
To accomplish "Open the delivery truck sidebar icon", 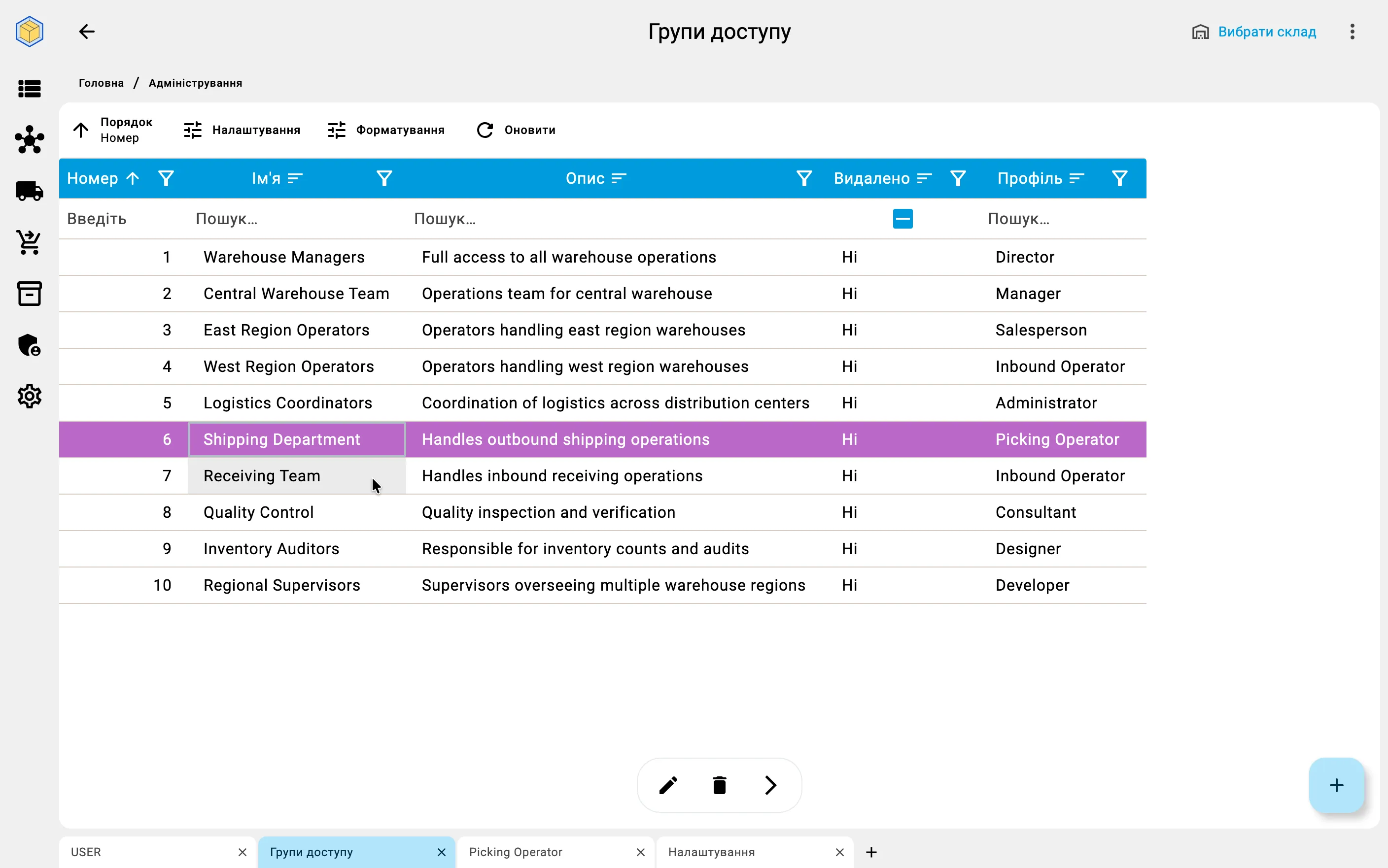I will coord(29,191).
